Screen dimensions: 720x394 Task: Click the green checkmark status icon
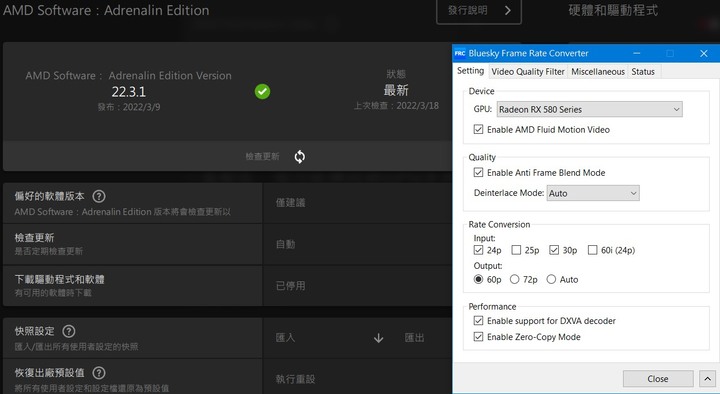pos(262,91)
